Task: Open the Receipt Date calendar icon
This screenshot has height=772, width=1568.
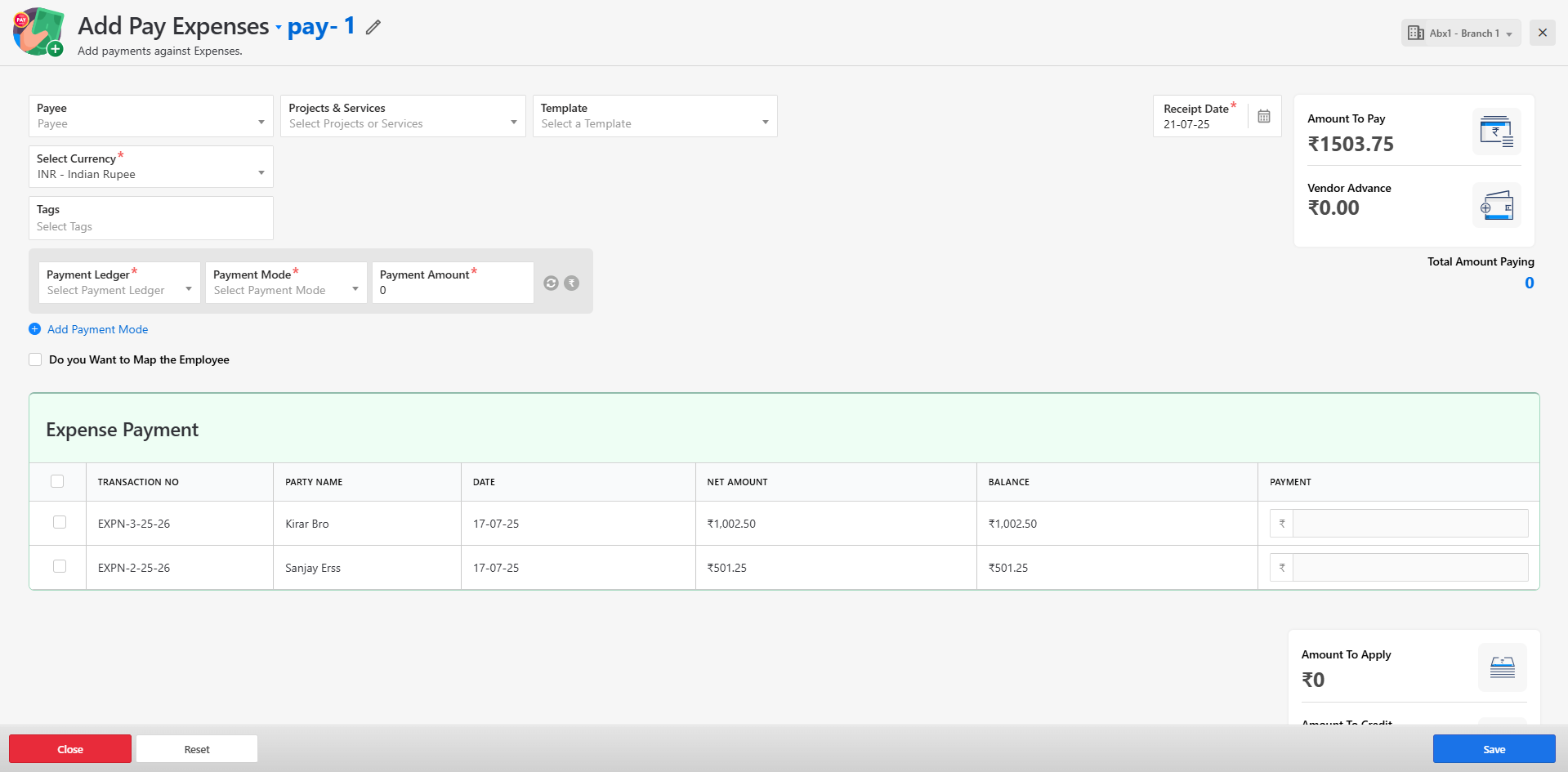Action: (x=1263, y=116)
